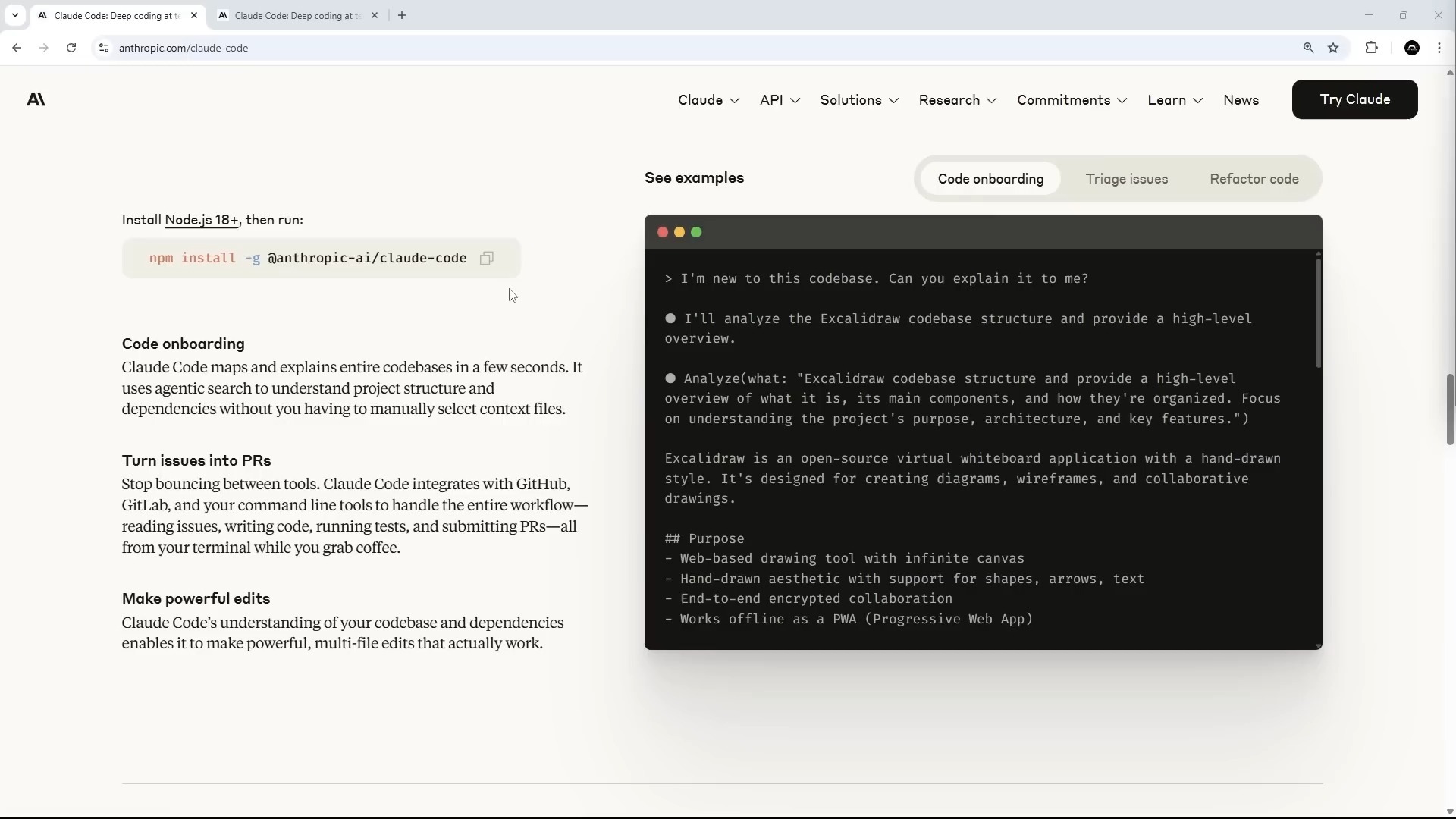View site information icon
Image resolution: width=1456 pixels, height=819 pixels.
point(104,48)
